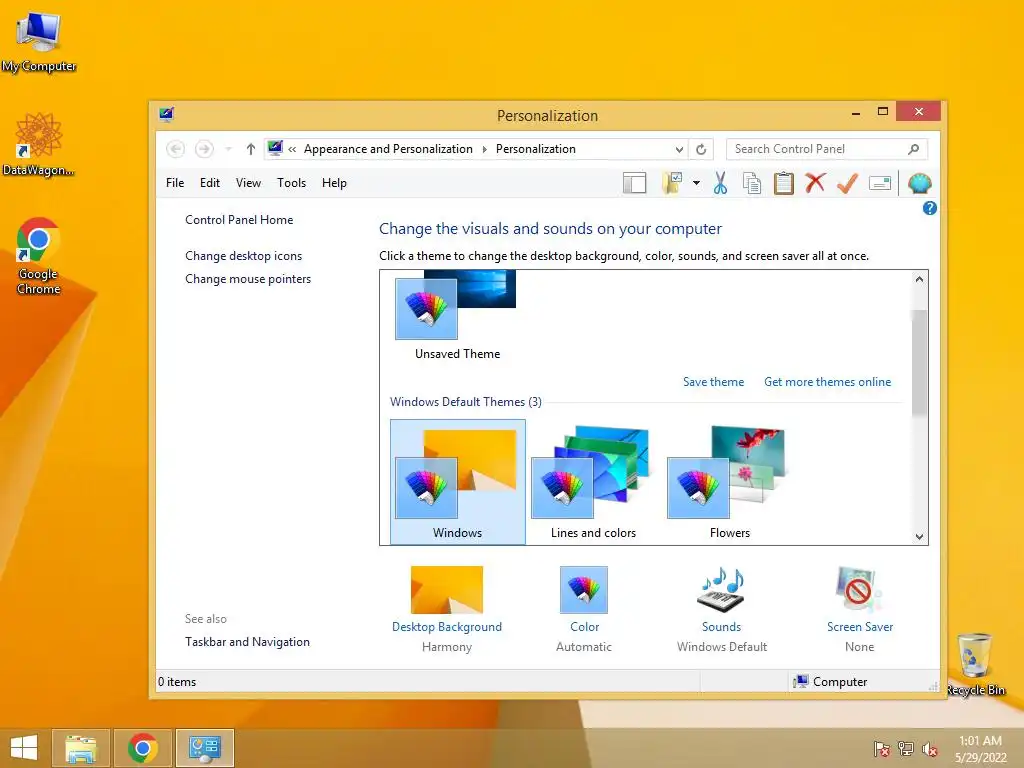Click the double chevron in address bar

click(292, 149)
